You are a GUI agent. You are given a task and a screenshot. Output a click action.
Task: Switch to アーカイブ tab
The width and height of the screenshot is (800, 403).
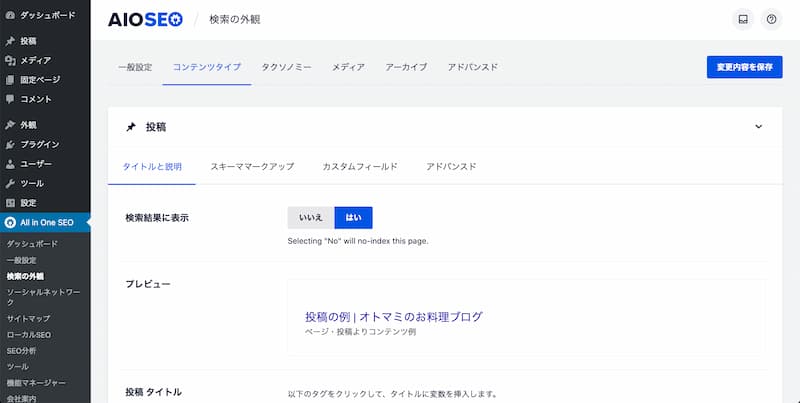coord(406,67)
